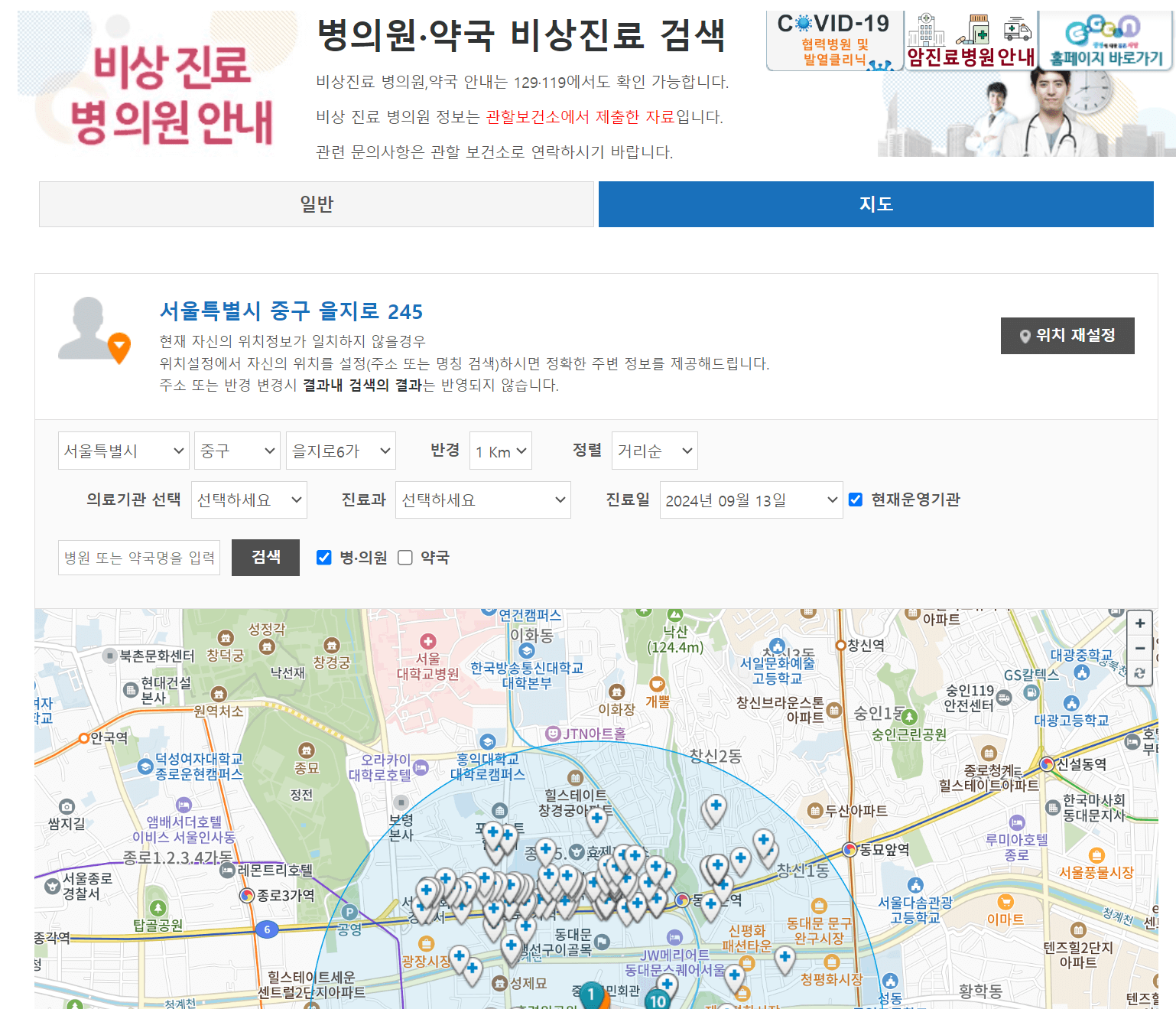The image size is (1176, 1009).
Task: Select the 지도 tab
Action: click(x=875, y=204)
